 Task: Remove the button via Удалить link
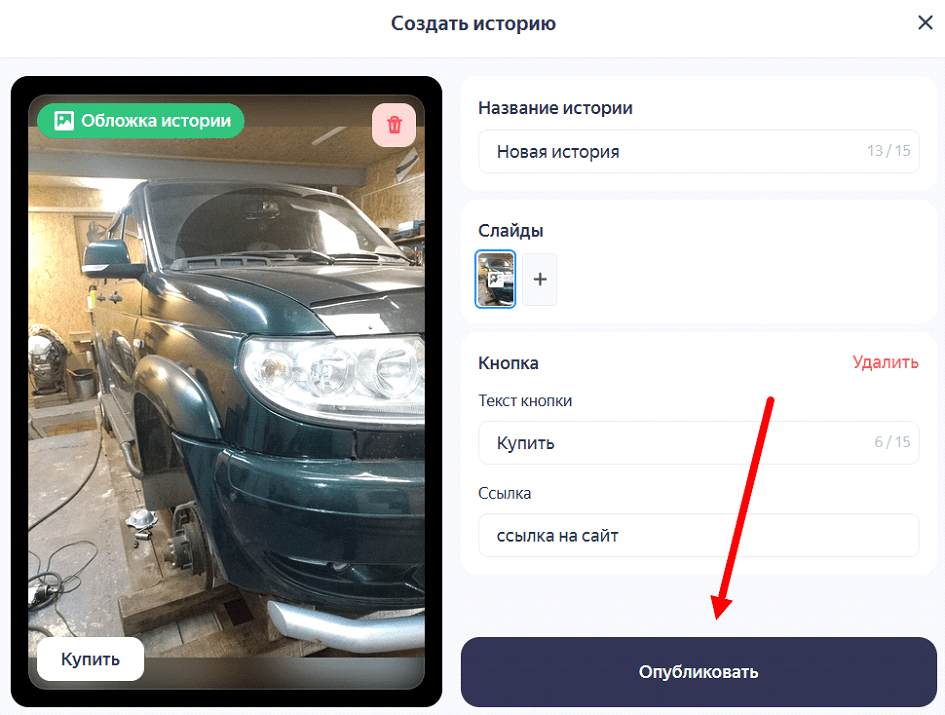coord(885,362)
